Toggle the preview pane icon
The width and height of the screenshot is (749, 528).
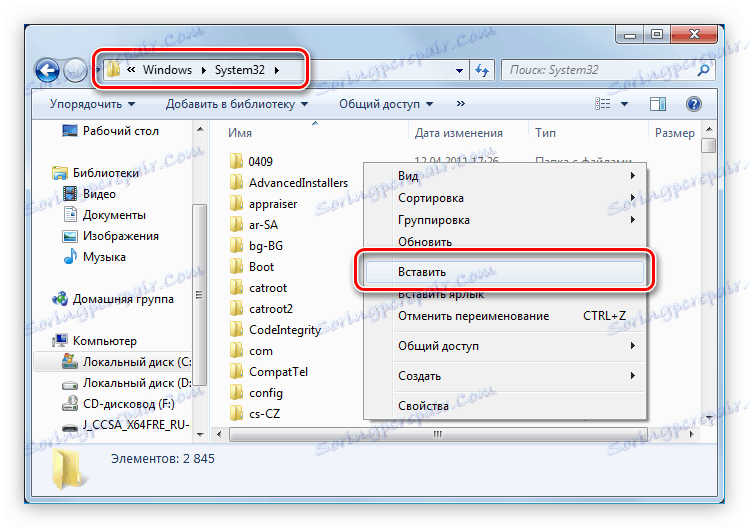[x=658, y=104]
